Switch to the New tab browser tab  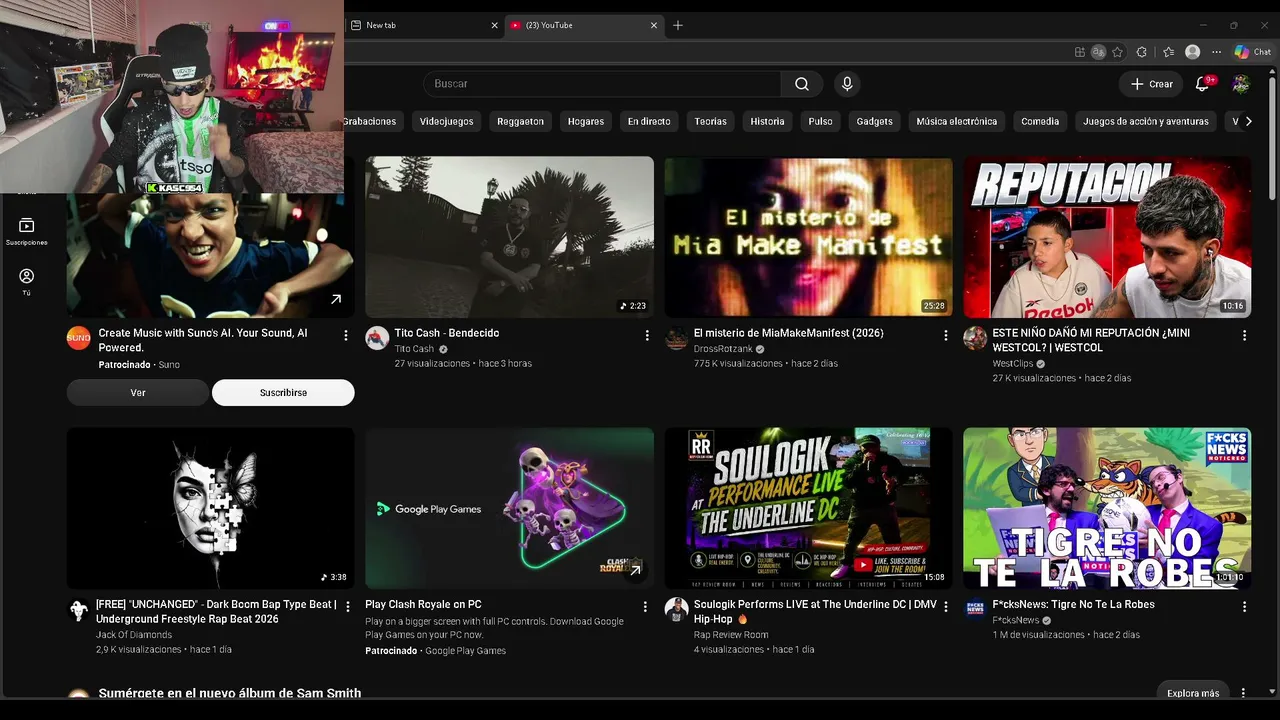tap(424, 25)
